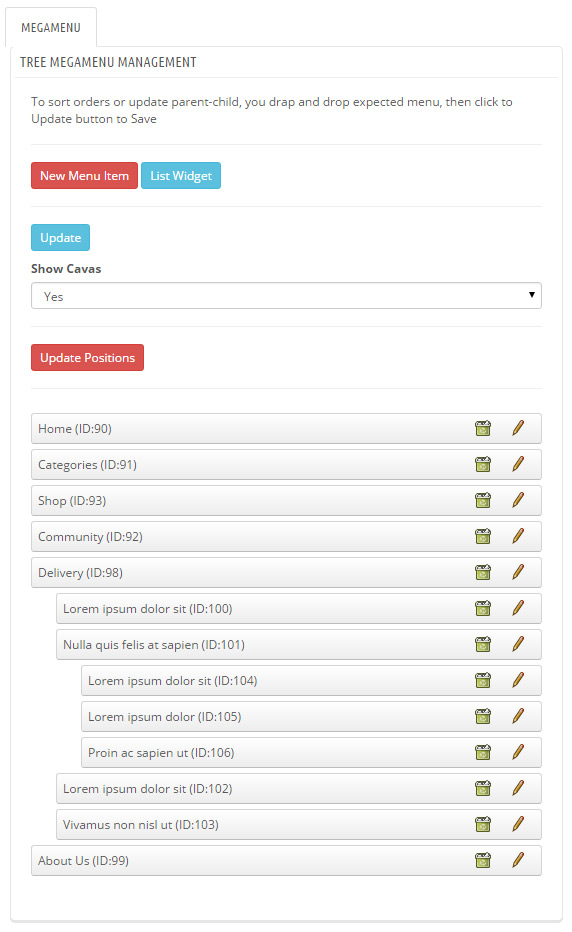Select the Lorem ipsum dolor sit (ID:100) item

(298, 609)
